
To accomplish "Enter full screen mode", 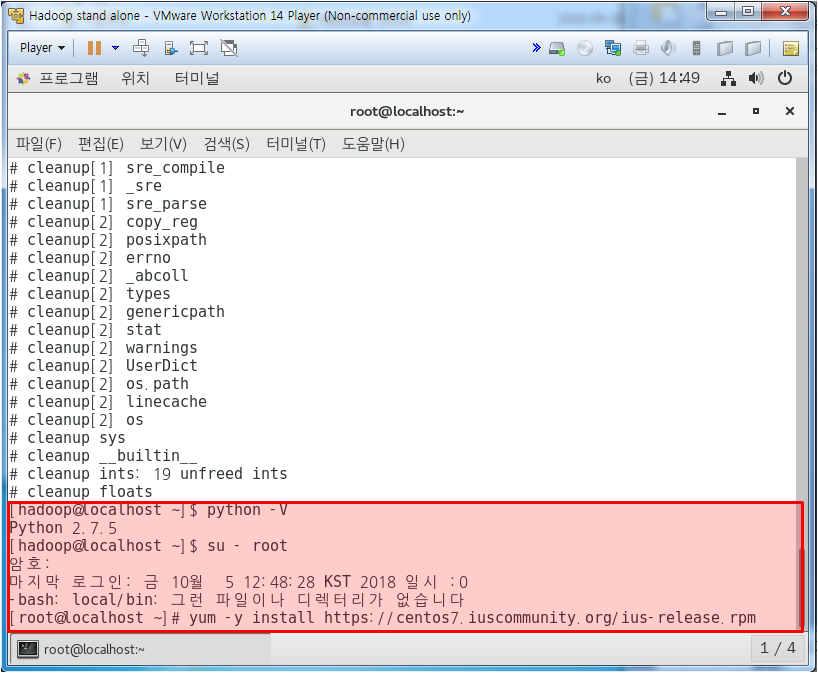I will tap(199, 48).
